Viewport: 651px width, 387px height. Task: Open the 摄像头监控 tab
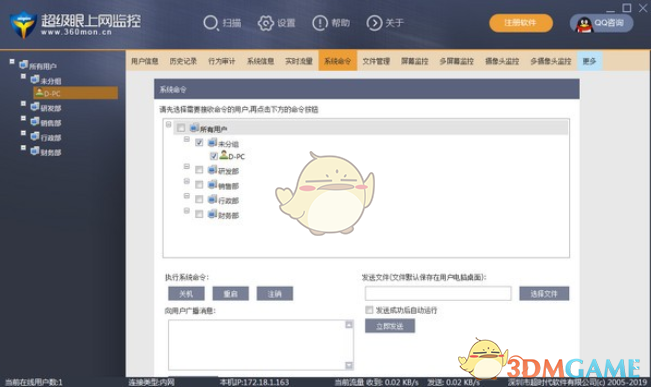point(502,61)
